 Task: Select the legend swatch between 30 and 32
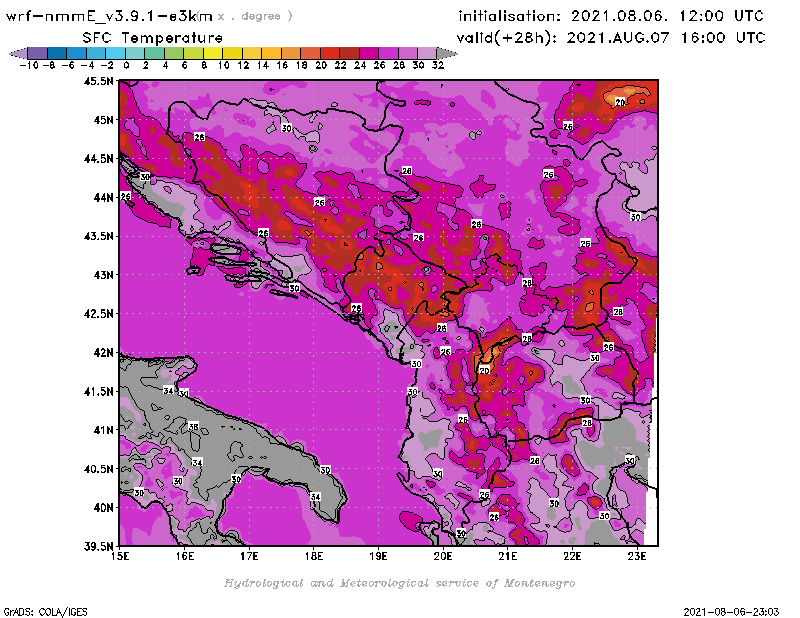tap(428, 53)
